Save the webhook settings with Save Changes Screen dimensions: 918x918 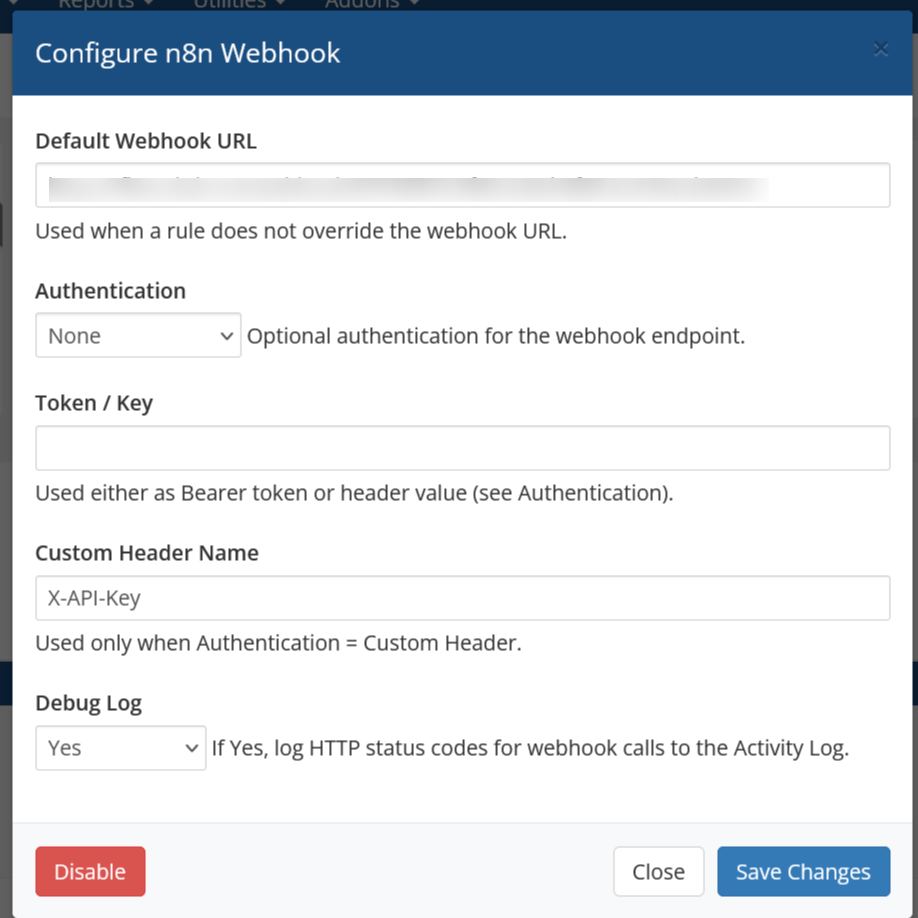803,872
